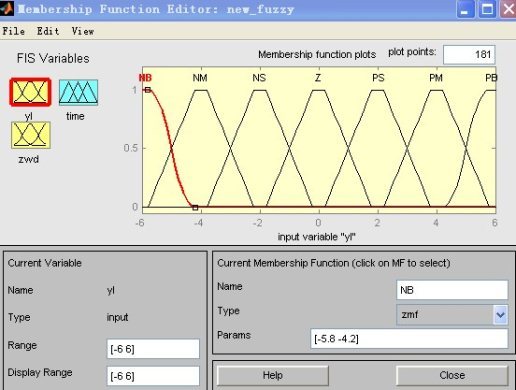This screenshot has height=390, width=516.
Task: Select the NS membership function label
Action: 259,78
